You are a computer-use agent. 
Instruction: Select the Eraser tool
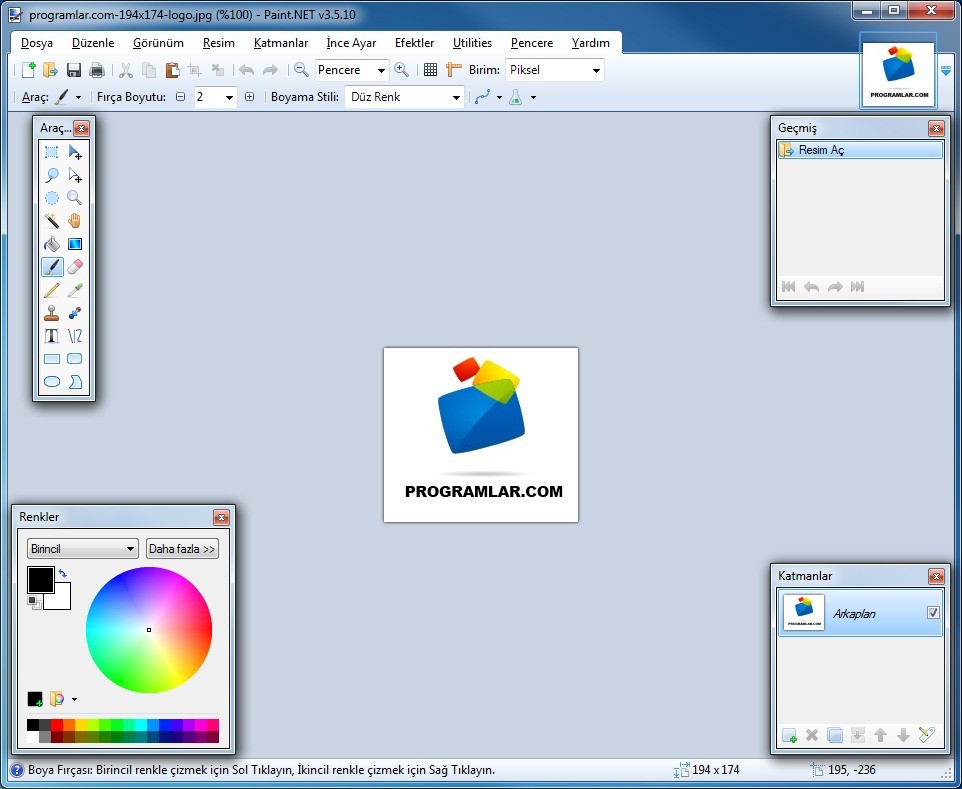(75, 267)
